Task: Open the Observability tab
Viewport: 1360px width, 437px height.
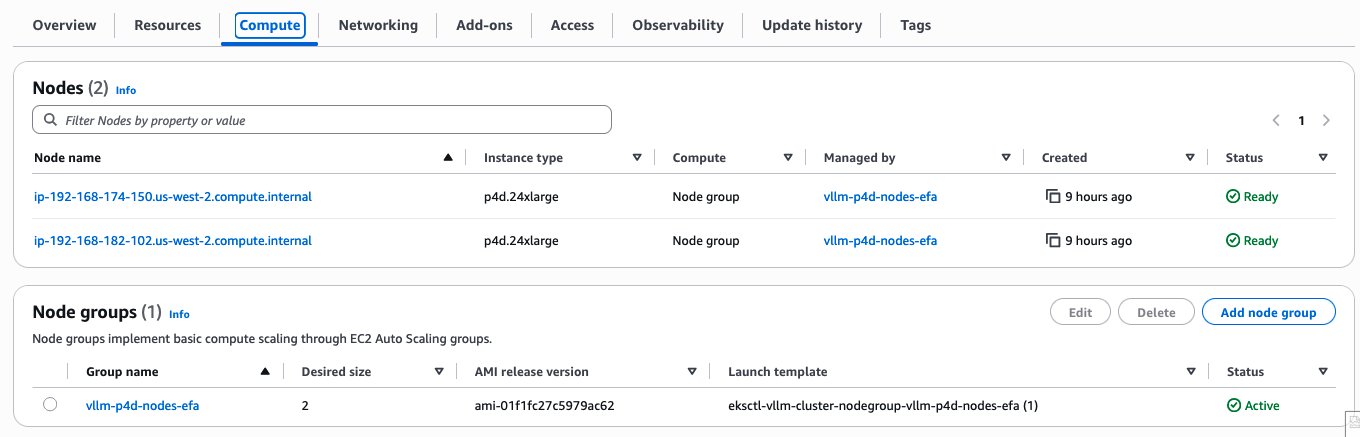Action: point(678,25)
